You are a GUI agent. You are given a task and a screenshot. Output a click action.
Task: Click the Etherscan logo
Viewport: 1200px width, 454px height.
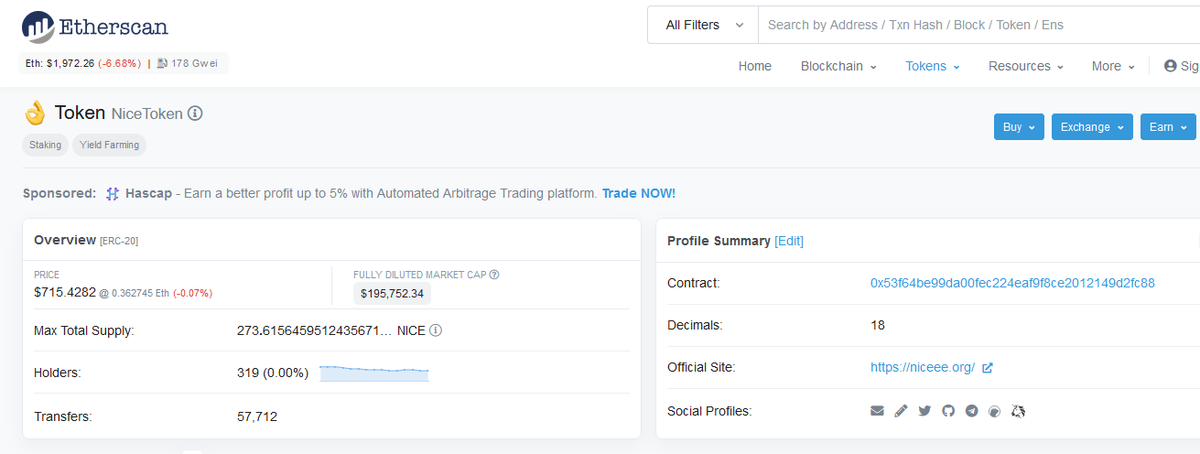[x=95, y=25]
